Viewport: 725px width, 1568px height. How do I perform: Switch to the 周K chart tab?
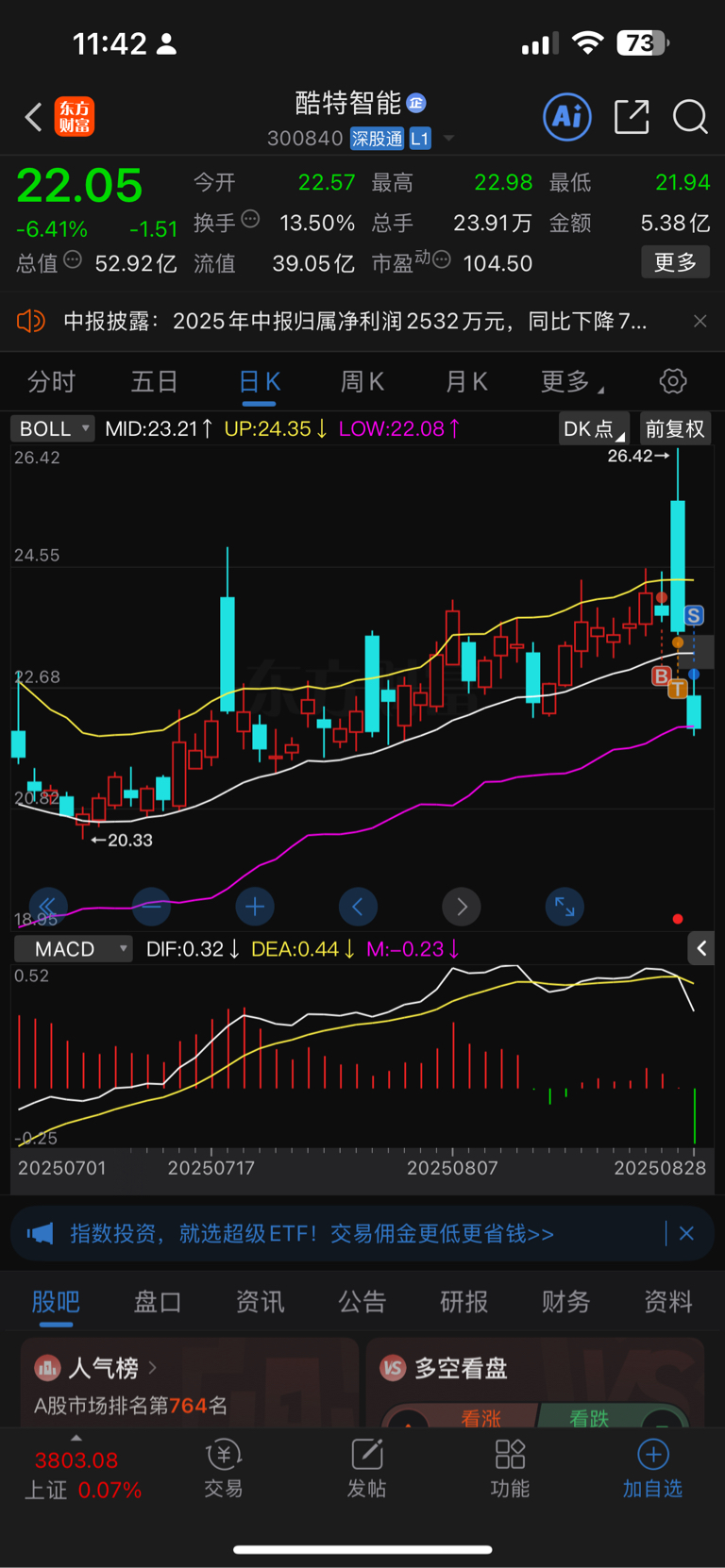362,382
